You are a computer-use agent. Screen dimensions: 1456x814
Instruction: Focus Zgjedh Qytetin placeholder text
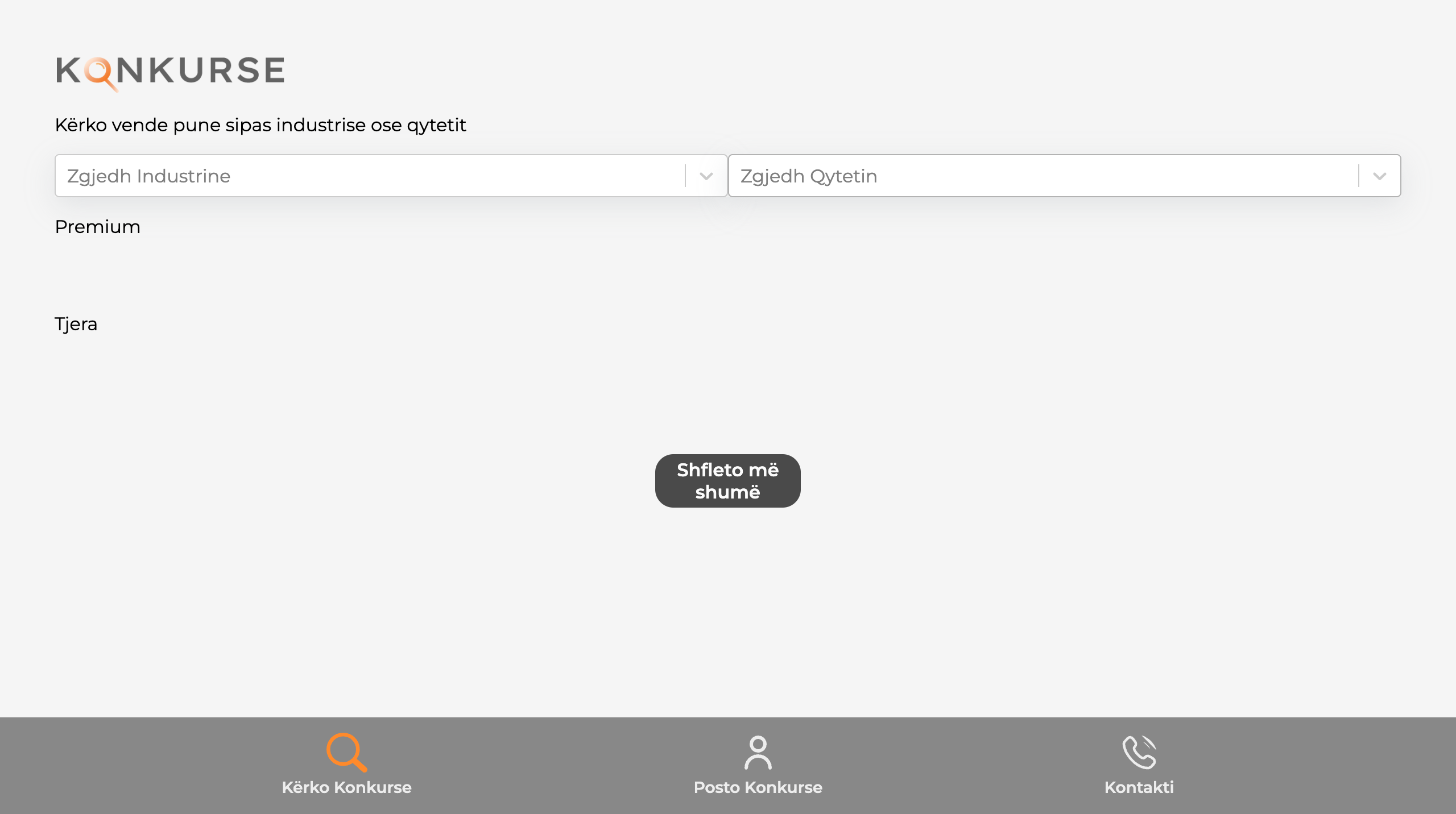808,176
